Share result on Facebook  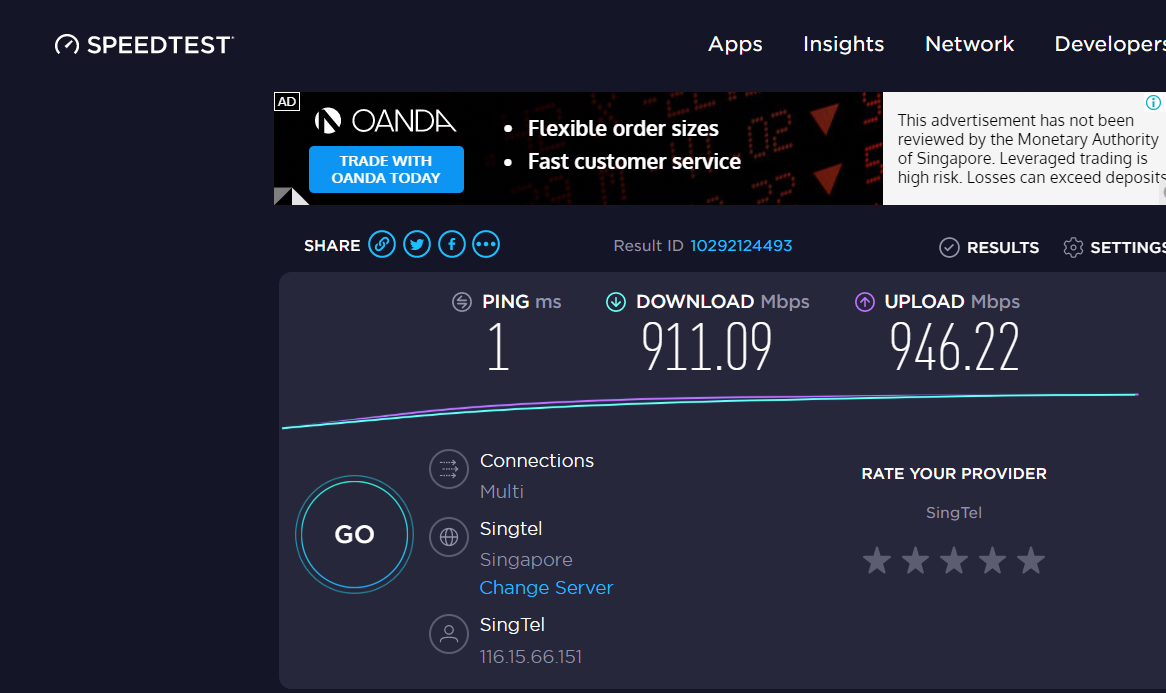point(452,244)
